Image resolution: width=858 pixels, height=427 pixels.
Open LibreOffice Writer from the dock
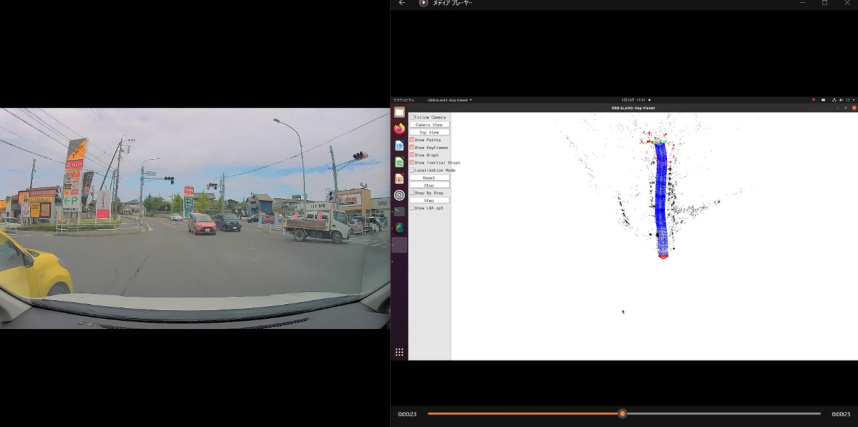click(399, 145)
